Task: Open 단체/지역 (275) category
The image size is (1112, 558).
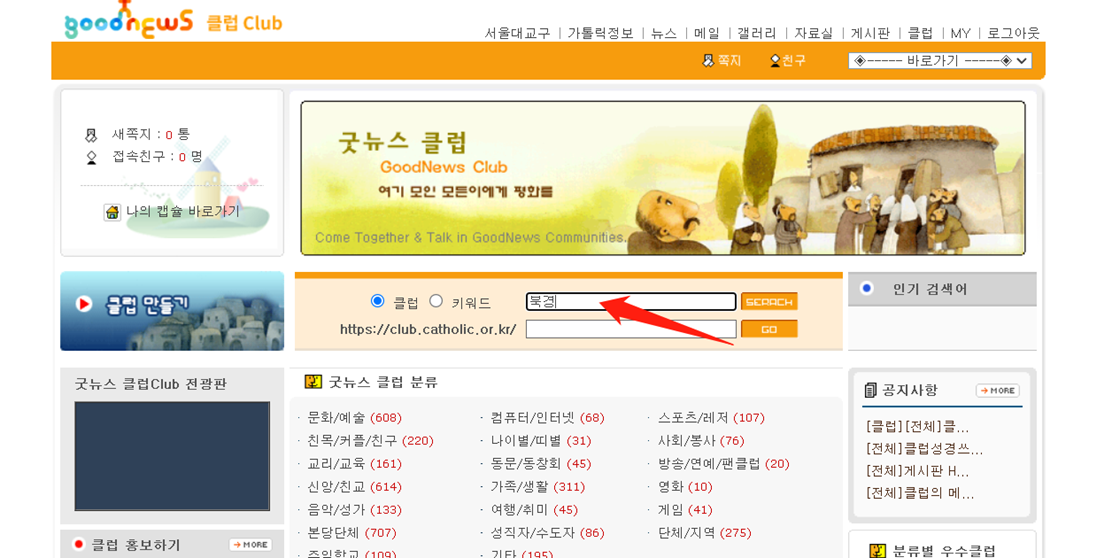Action: [x=704, y=532]
